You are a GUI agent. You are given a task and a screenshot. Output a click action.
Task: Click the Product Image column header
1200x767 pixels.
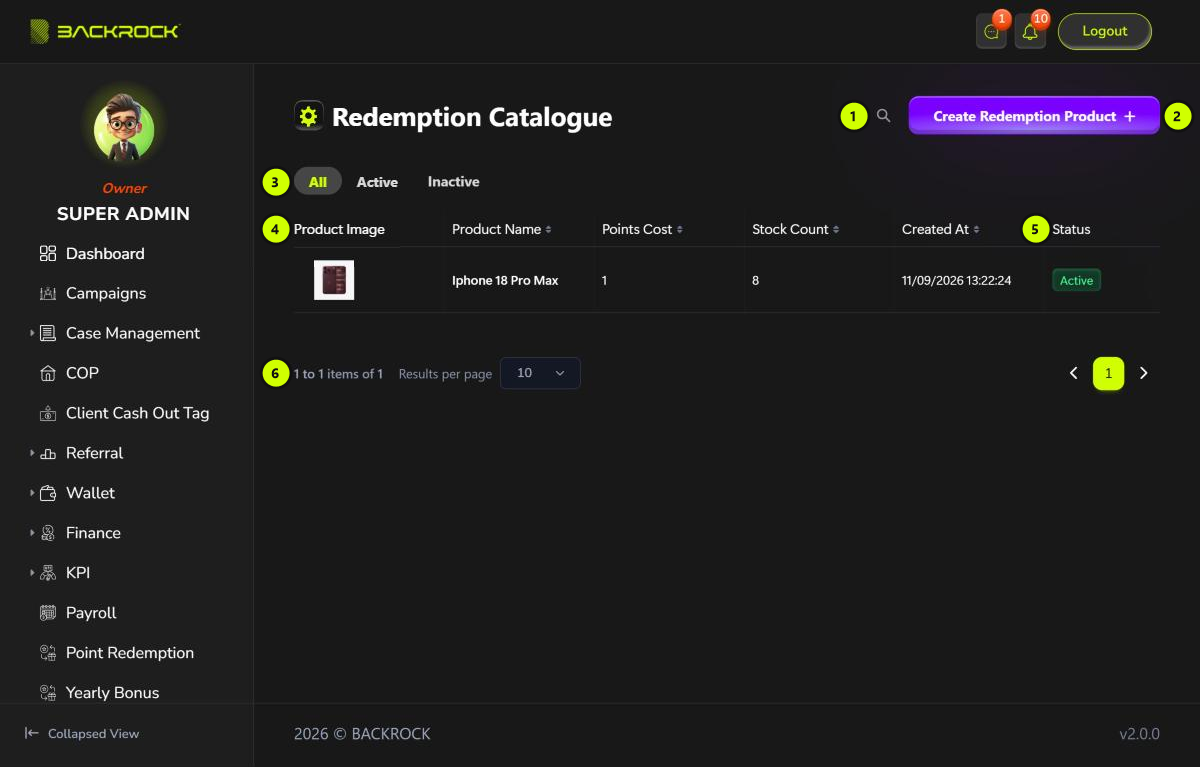click(339, 230)
